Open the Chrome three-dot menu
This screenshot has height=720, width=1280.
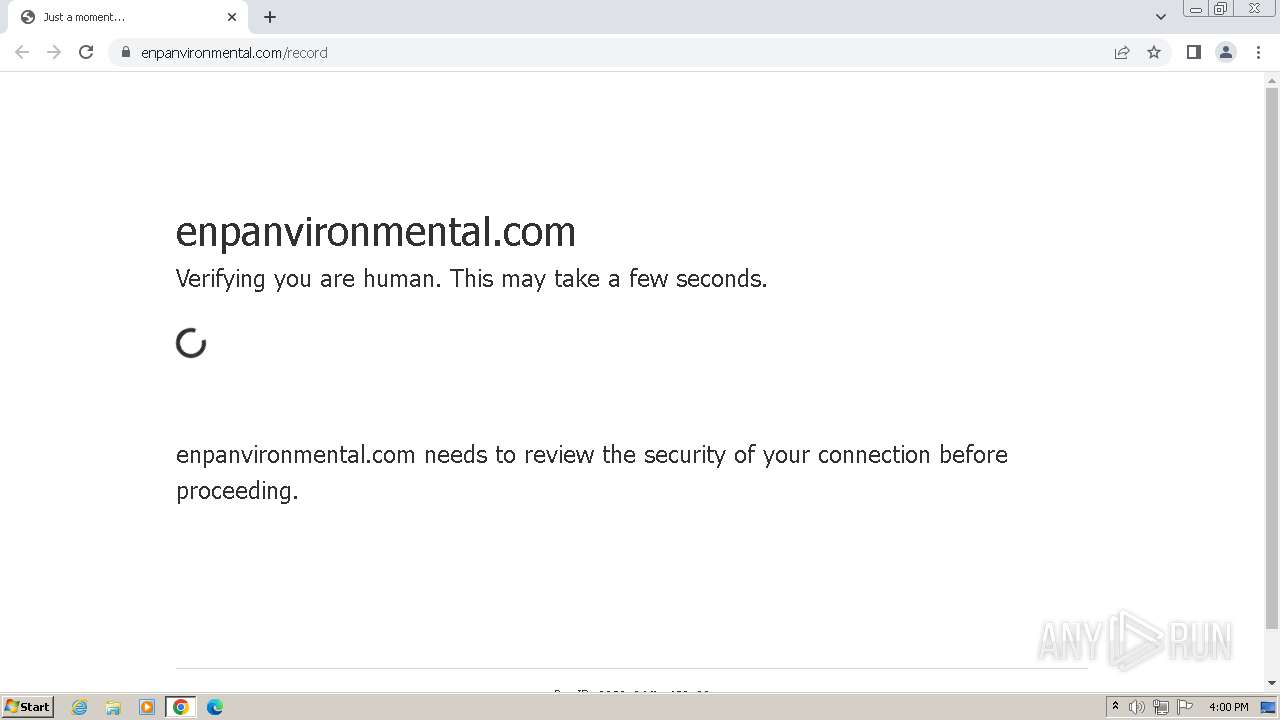(1258, 52)
